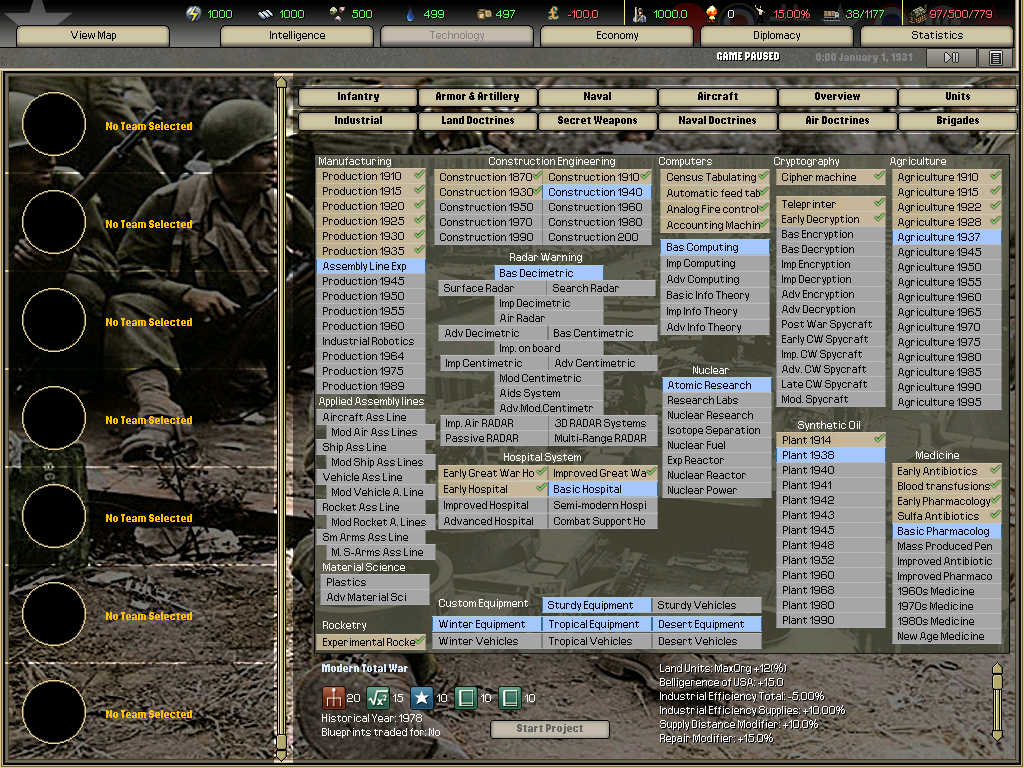Click the manpower icon showing 38/1177
The width and height of the screenshot is (1024, 768).
tap(831, 13)
